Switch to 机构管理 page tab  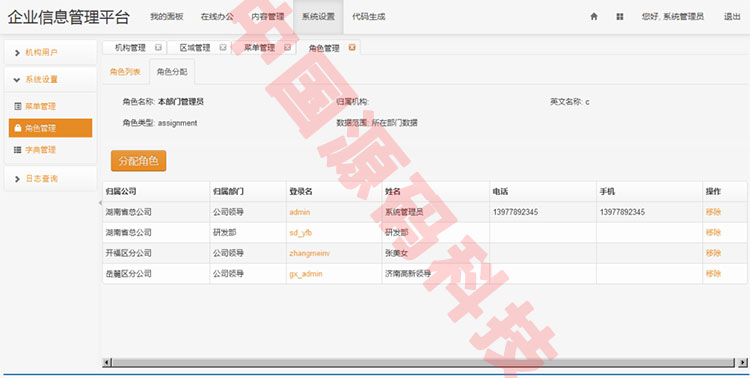(x=130, y=48)
